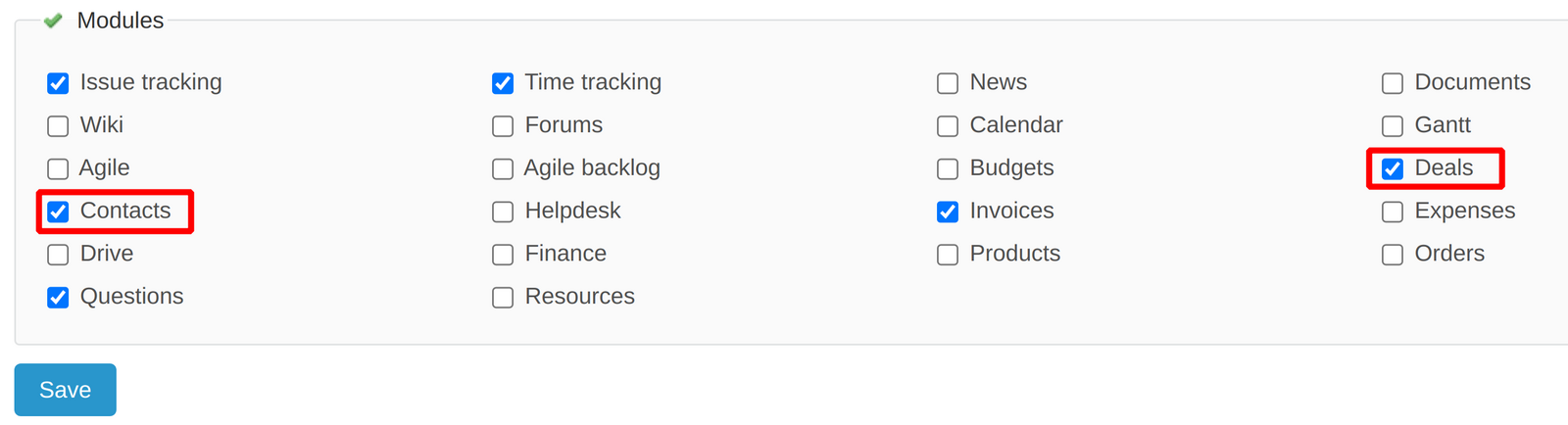The width and height of the screenshot is (1568, 425).
Task: Tick the Finance checkbox
Action: click(x=503, y=255)
